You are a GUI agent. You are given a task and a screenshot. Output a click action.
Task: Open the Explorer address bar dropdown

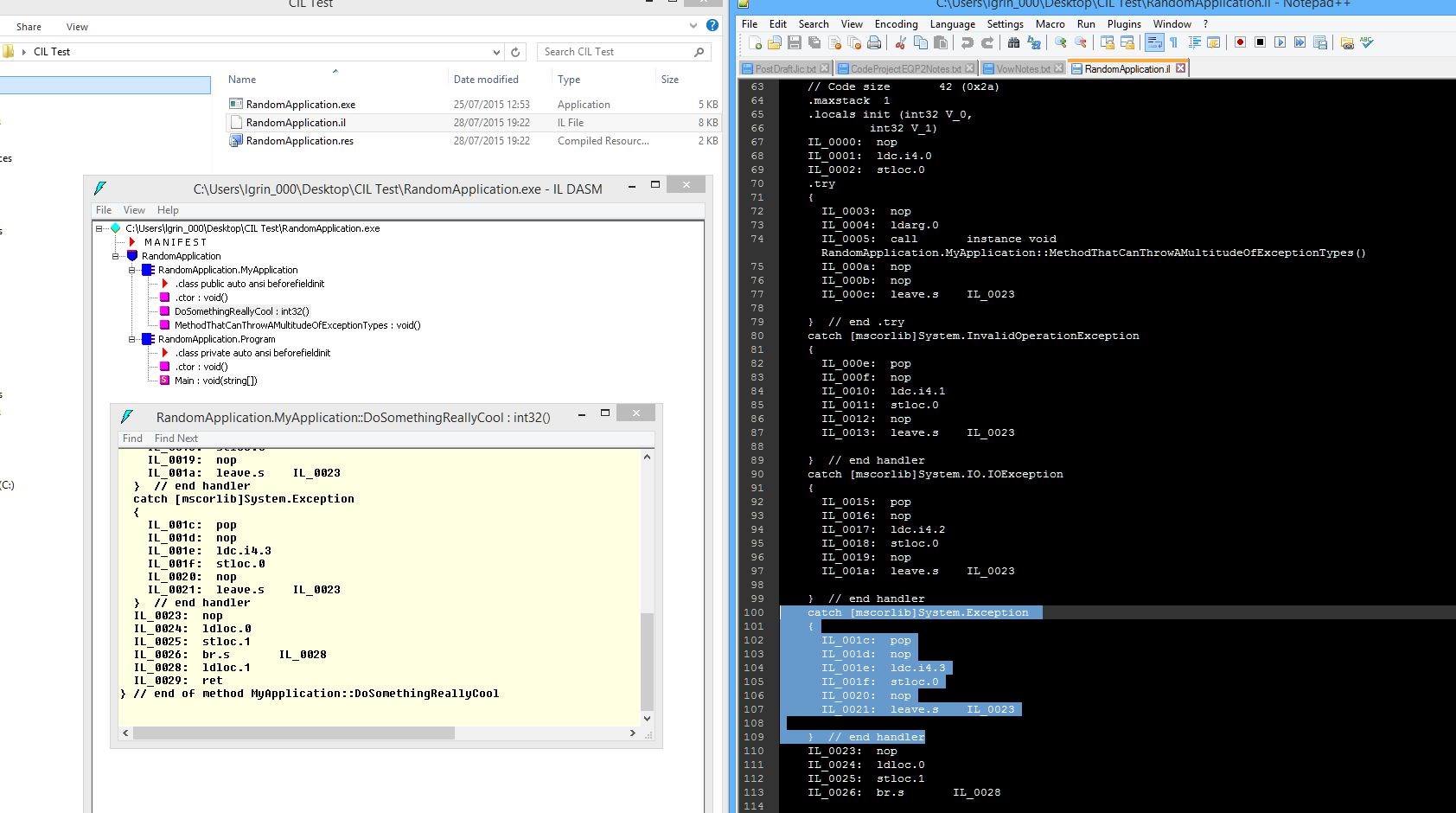click(x=496, y=52)
